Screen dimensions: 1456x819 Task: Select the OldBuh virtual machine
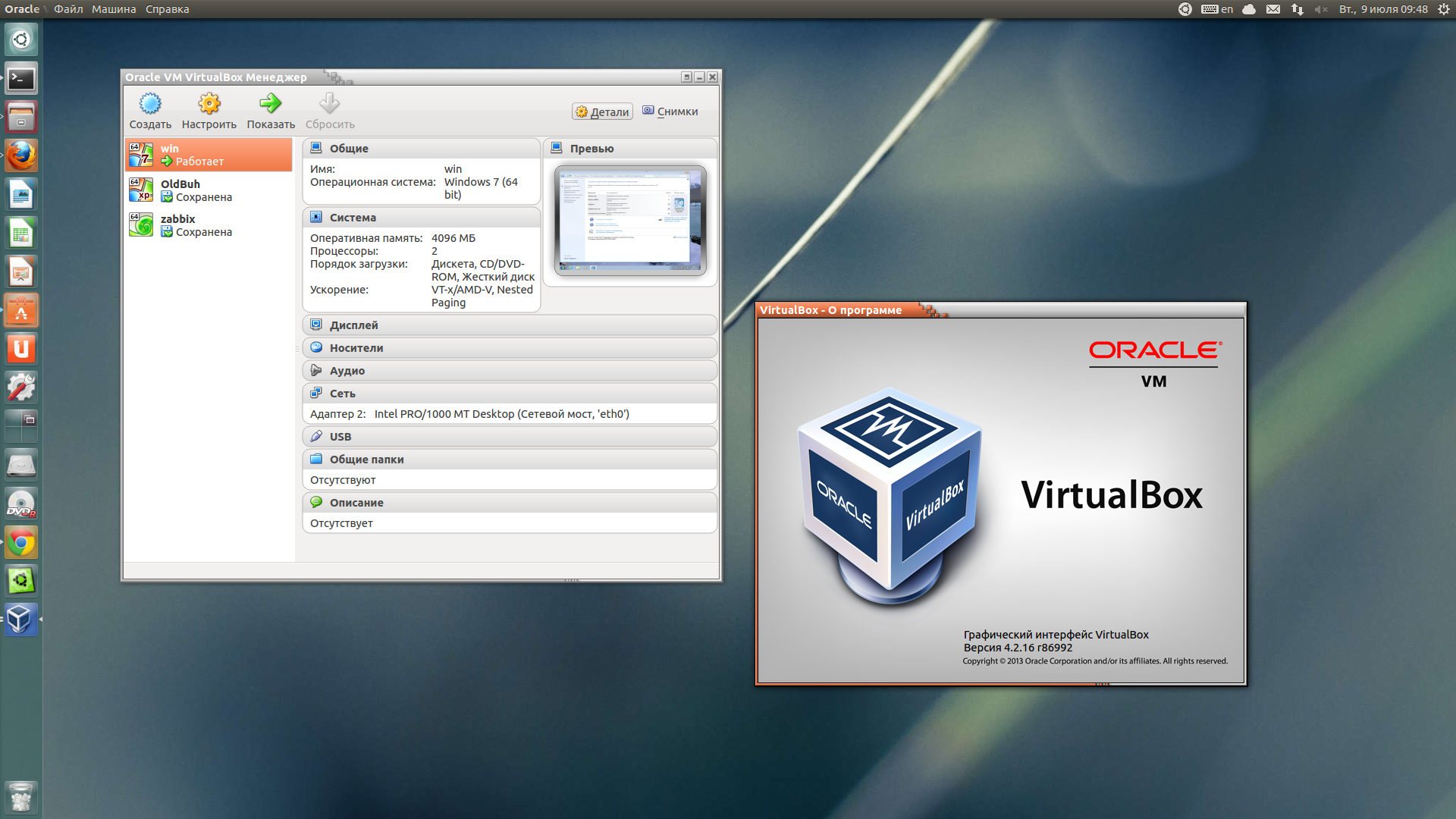(x=209, y=190)
